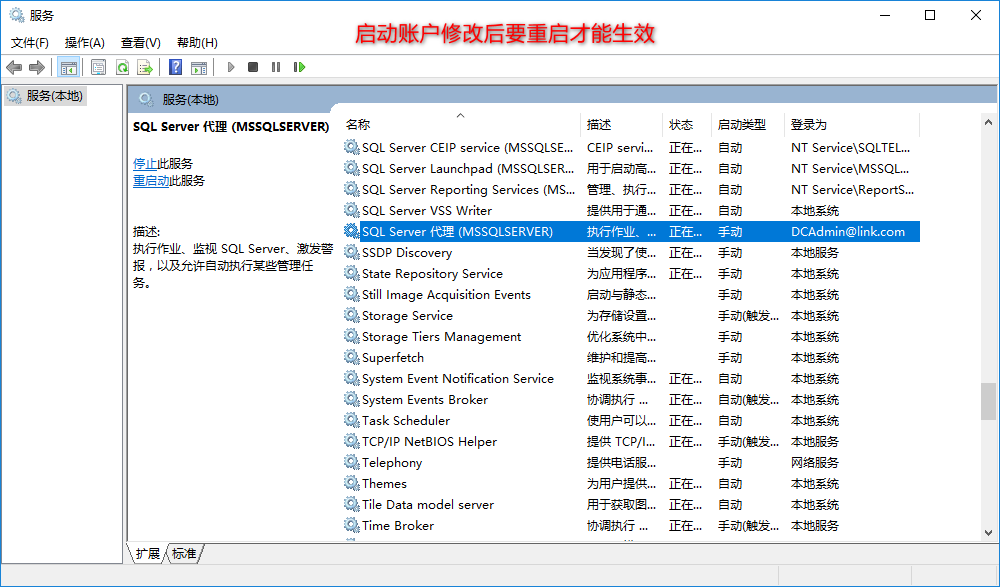Click the Forward arrow toolbar icon

[37, 67]
